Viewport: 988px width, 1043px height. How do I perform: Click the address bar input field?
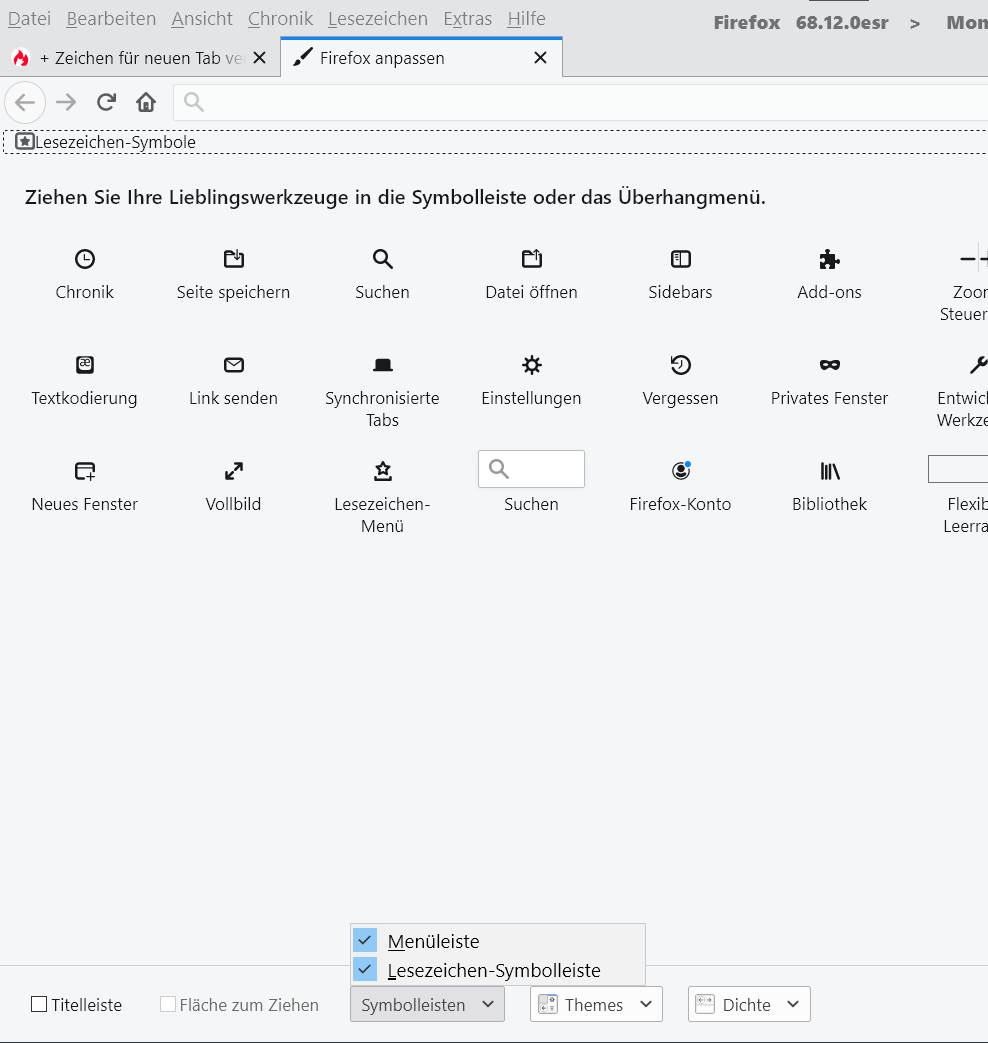580,102
